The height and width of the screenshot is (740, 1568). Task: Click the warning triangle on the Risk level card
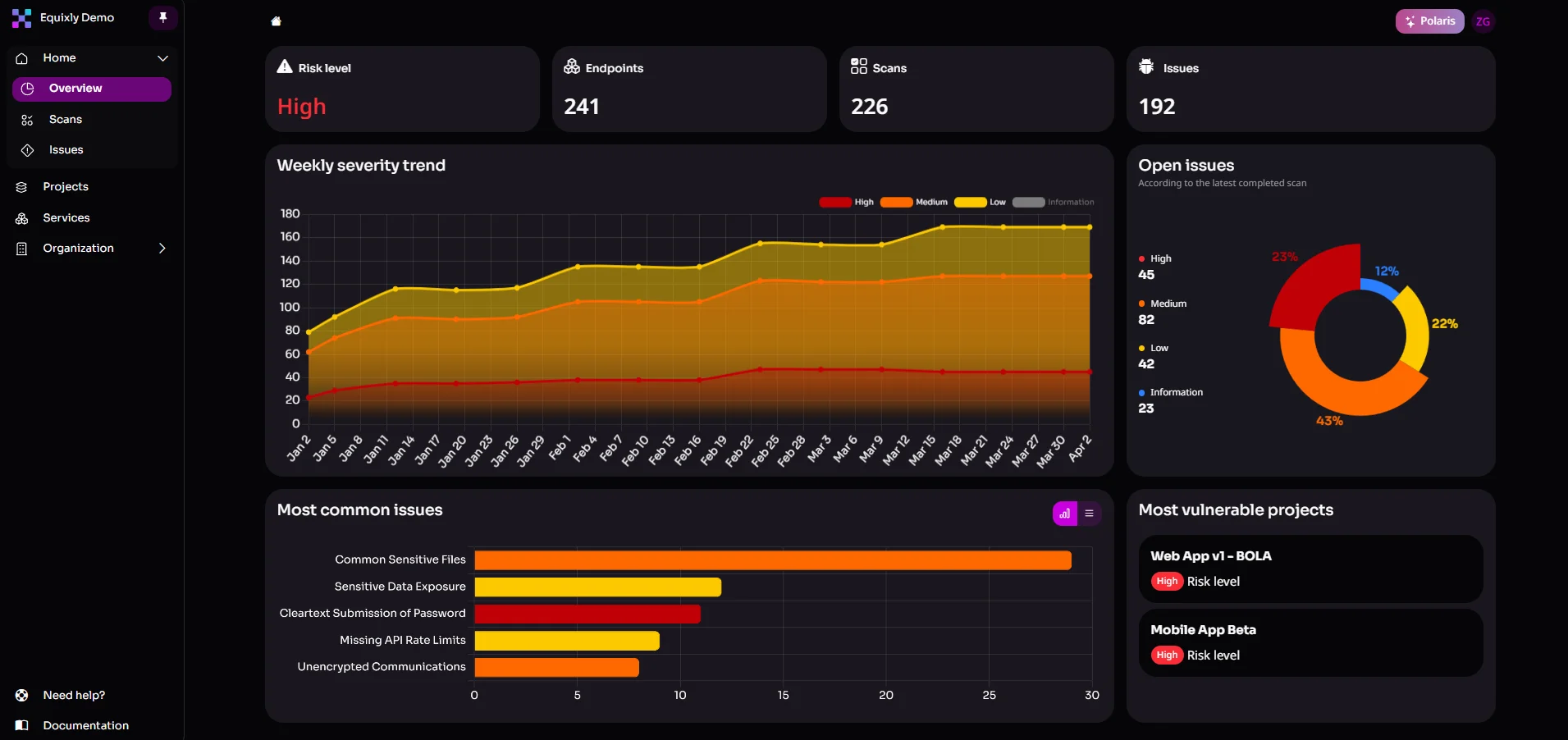click(x=283, y=67)
